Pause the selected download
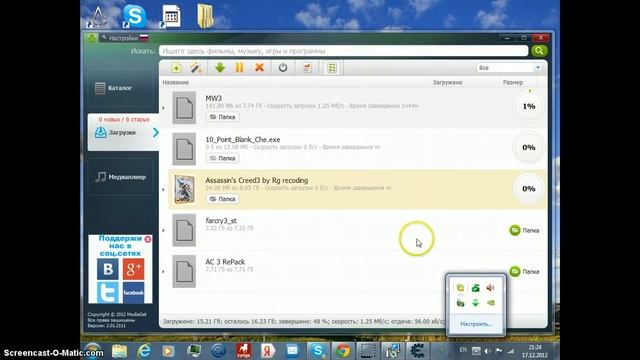This screenshot has height=360, width=640. (x=240, y=68)
